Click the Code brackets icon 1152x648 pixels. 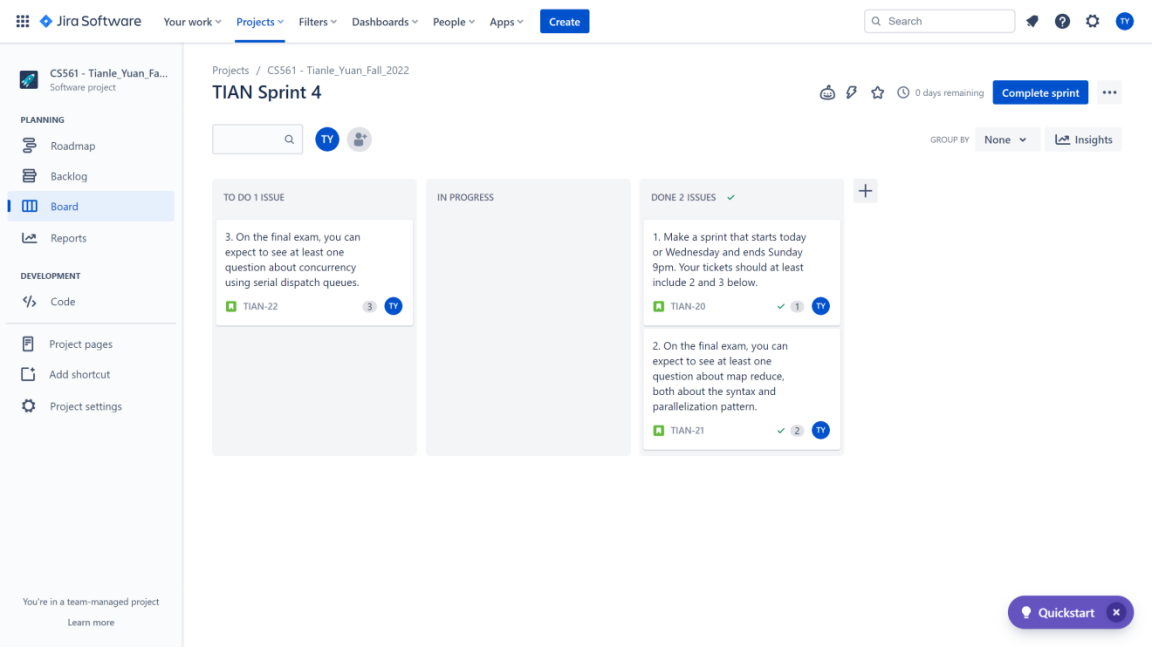29,301
